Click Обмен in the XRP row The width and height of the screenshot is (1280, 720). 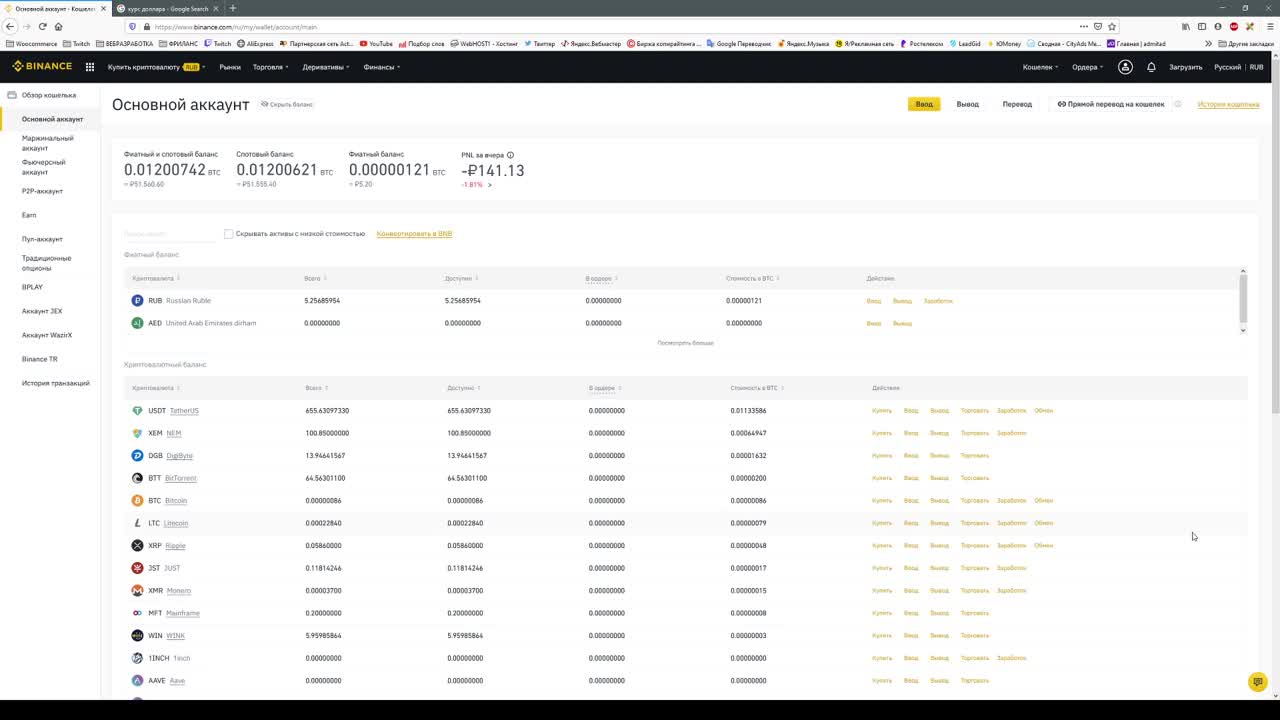pyautogui.click(x=1044, y=546)
